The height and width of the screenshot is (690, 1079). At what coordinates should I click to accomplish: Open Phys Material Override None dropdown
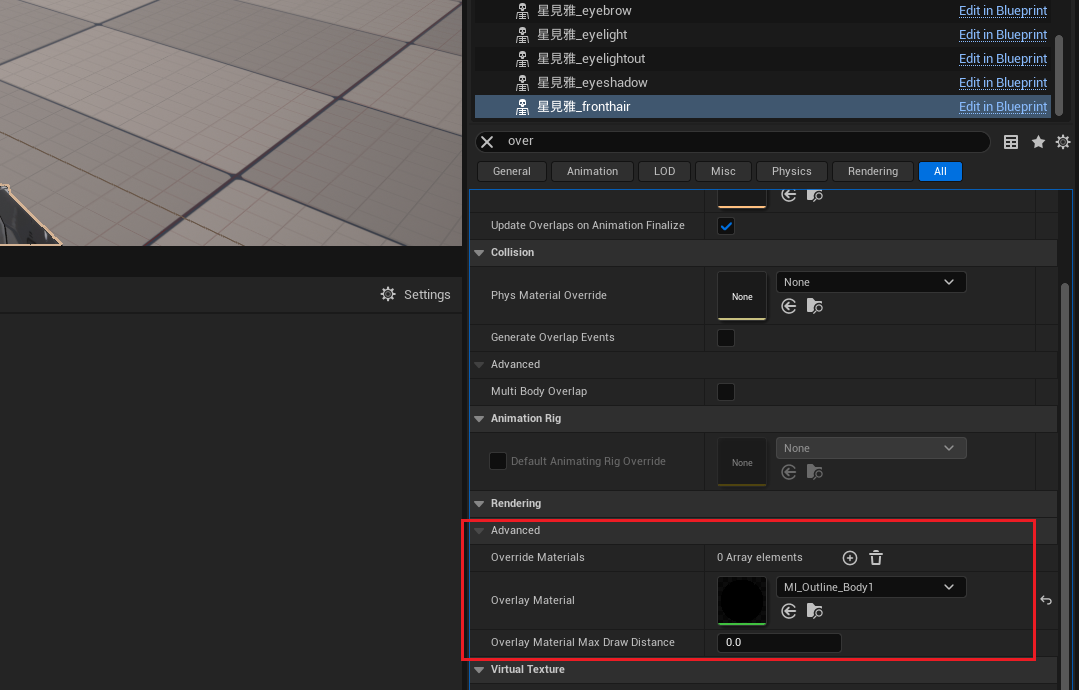tap(870, 282)
